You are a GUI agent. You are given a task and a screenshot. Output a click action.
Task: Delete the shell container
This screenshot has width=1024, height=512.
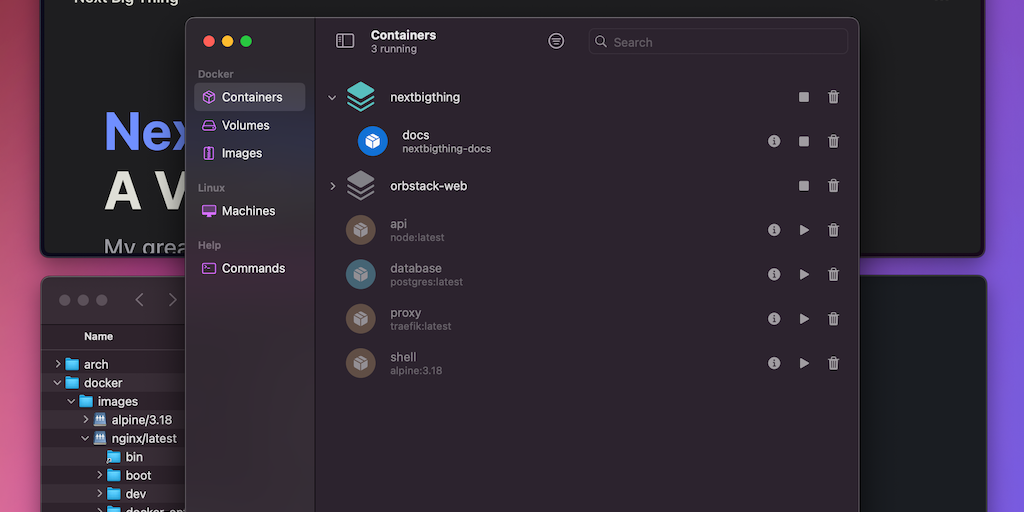(833, 364)
